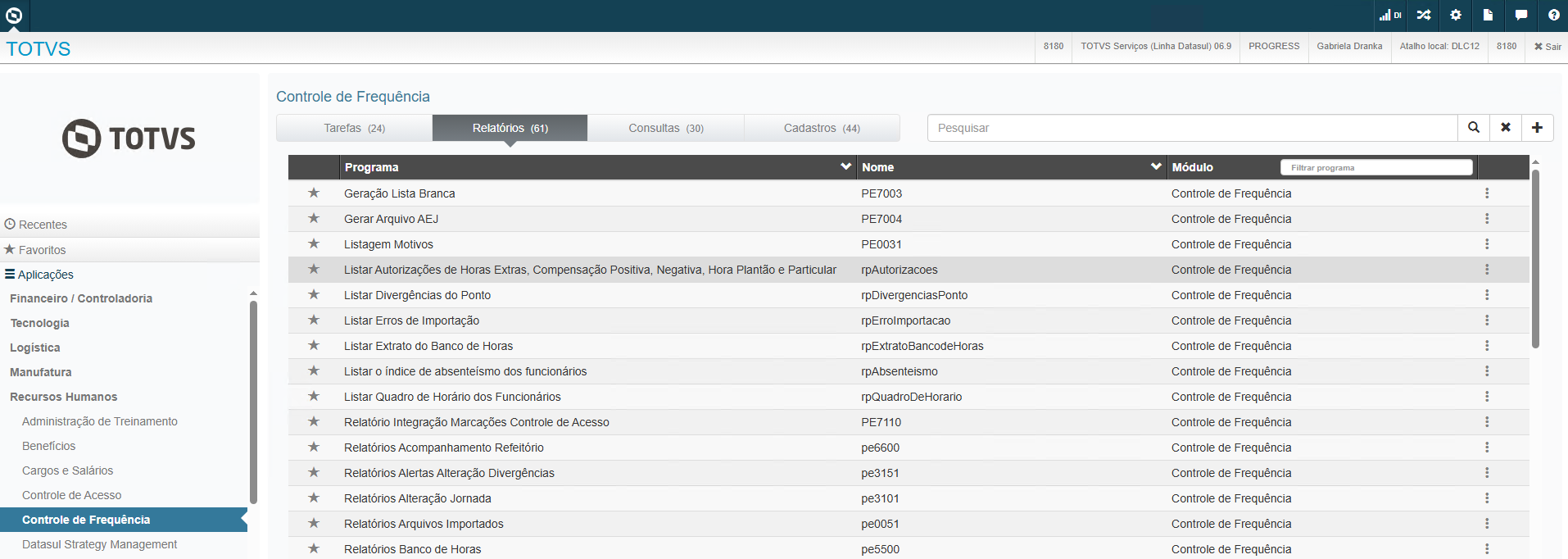Screen dimensions: 1568x559
Task: Click the TOTVS logo icon in top bar
Action: tap(14, 15)
